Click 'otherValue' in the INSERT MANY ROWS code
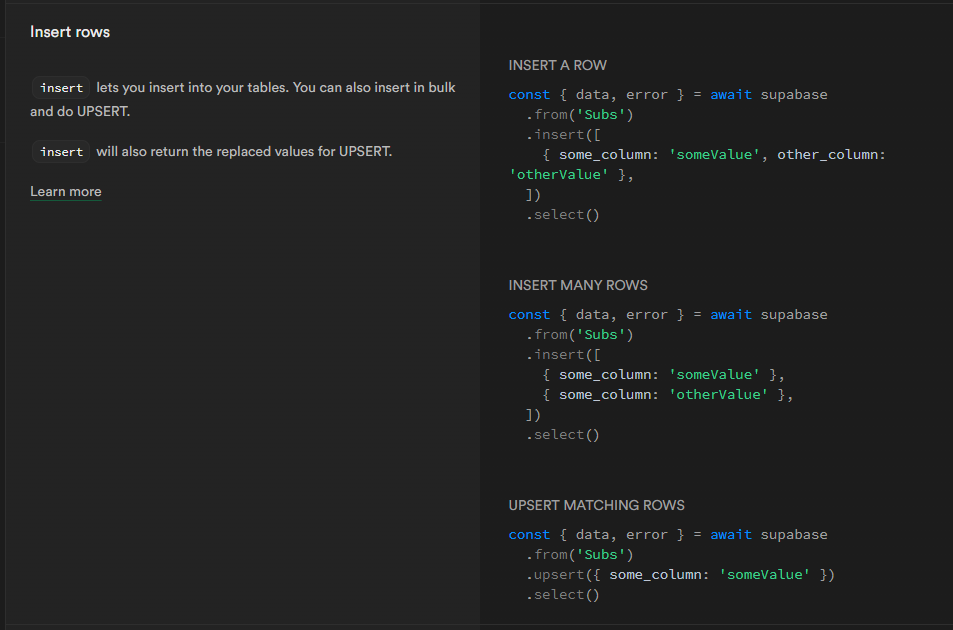Image resolution: width=953 pixels, height=630 pixels. tap(718, 394)
